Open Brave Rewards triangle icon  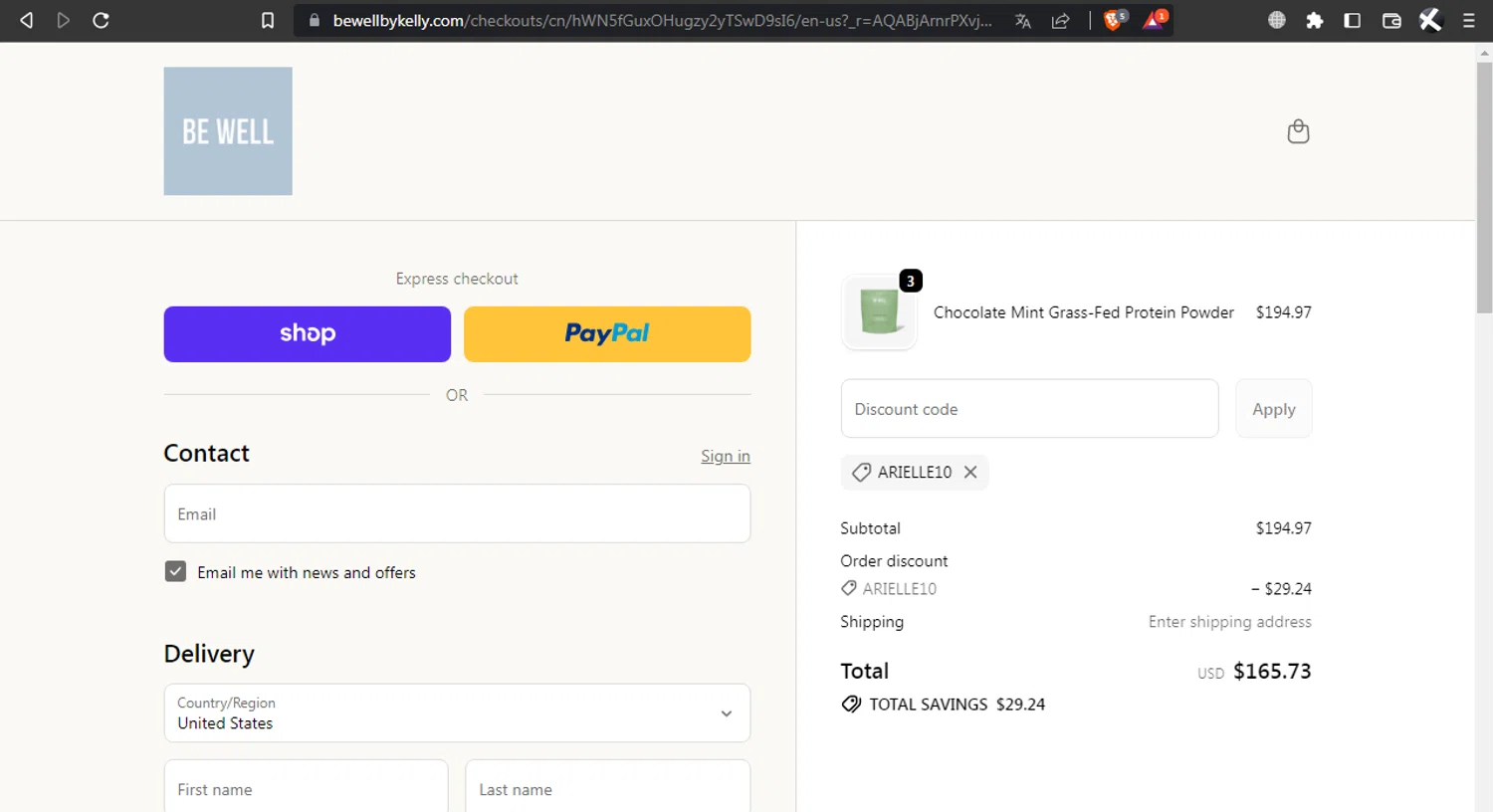(x=1155, y=19)
